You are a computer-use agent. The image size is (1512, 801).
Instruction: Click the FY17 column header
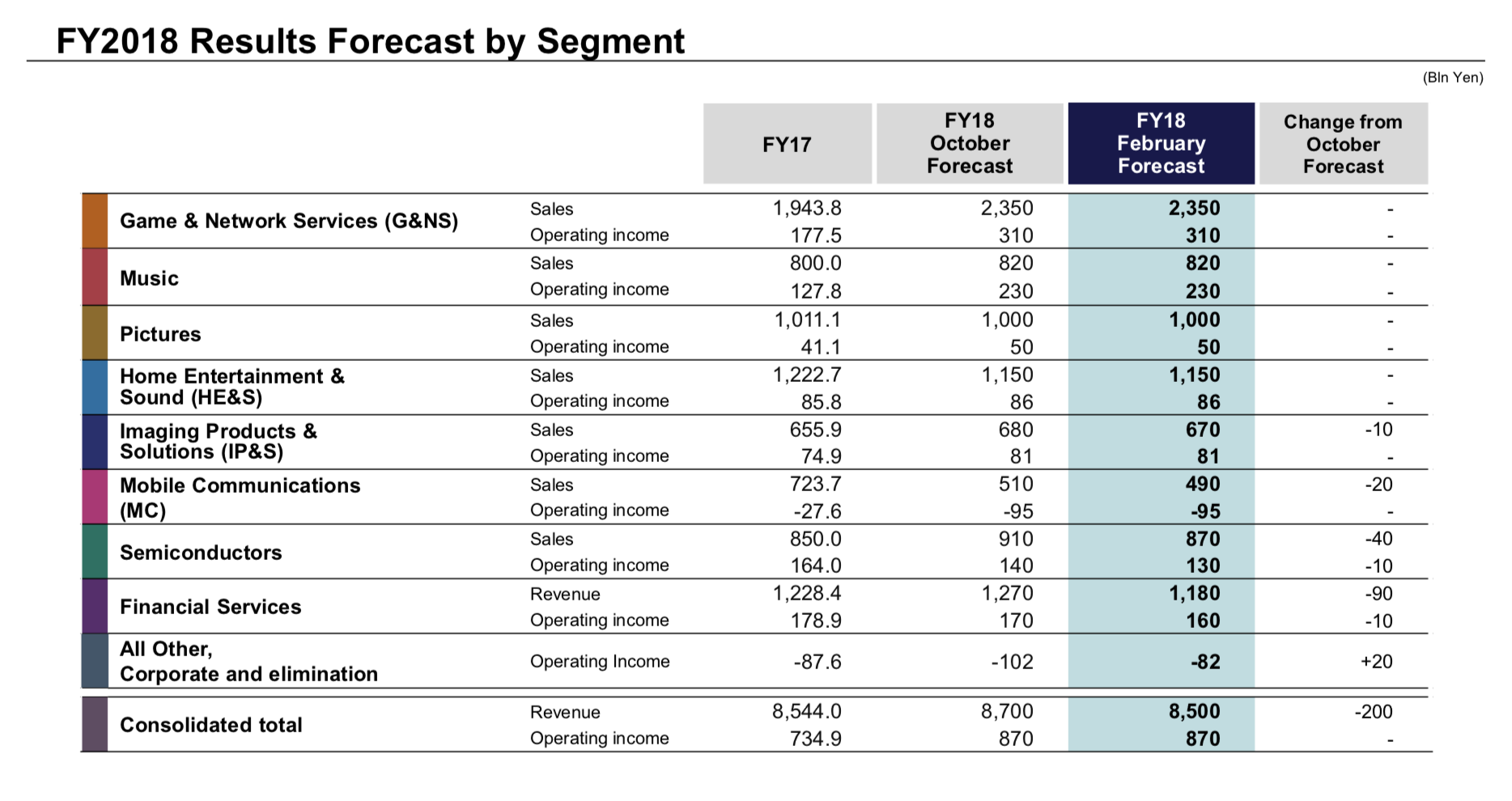click(788, 144)
